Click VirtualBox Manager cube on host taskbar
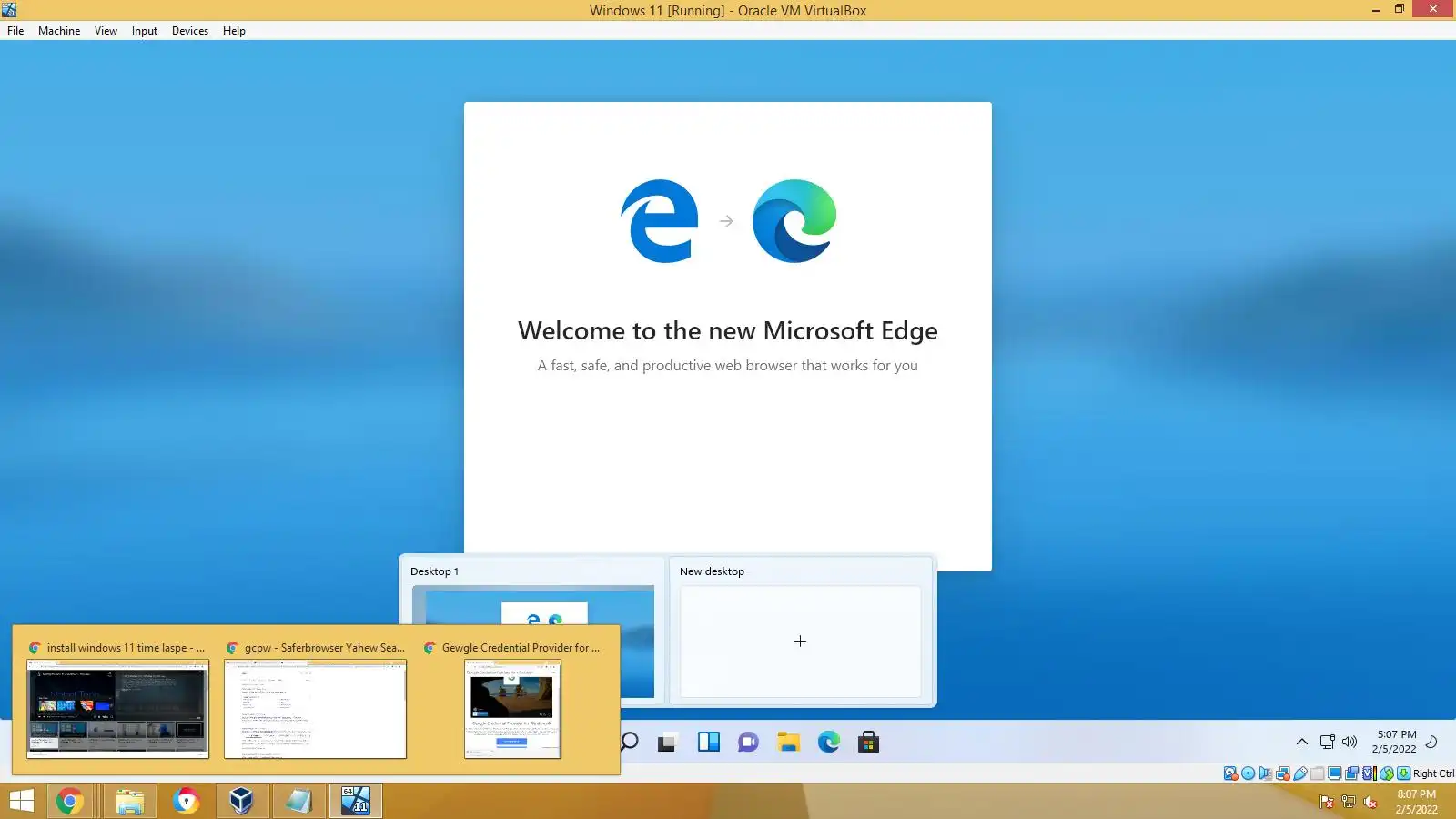 (241, 801)
